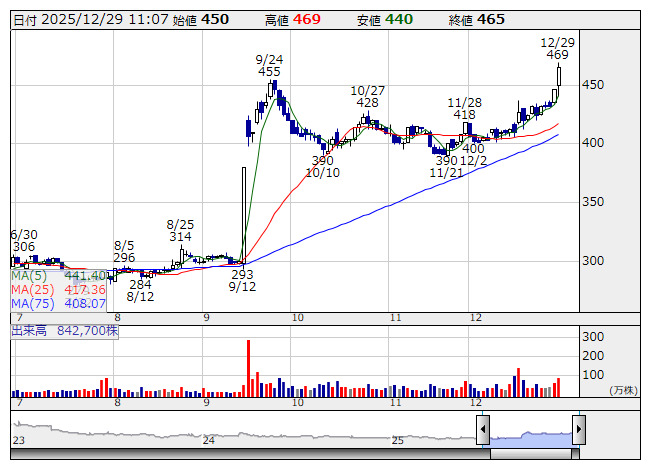Click year 24 in navigator timeline
This screenshot has height=470, width=653.
208,440
